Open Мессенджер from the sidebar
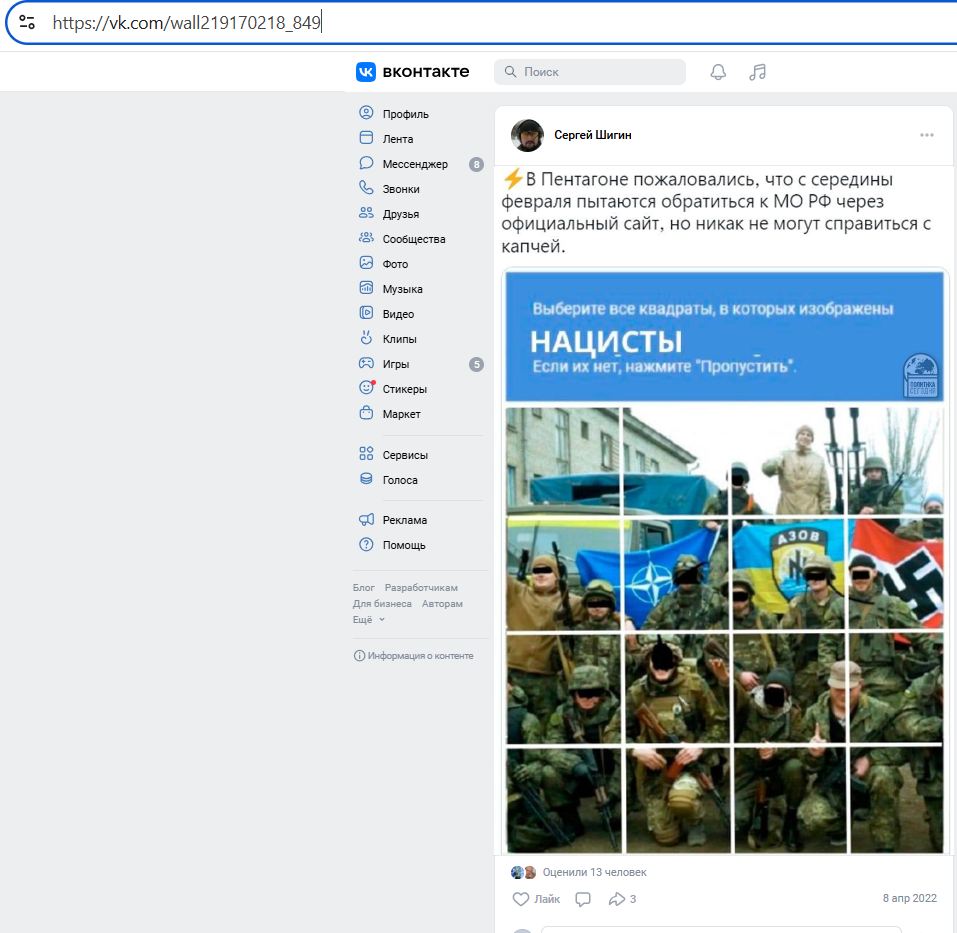957x933 pixels. tap(403, 163)
